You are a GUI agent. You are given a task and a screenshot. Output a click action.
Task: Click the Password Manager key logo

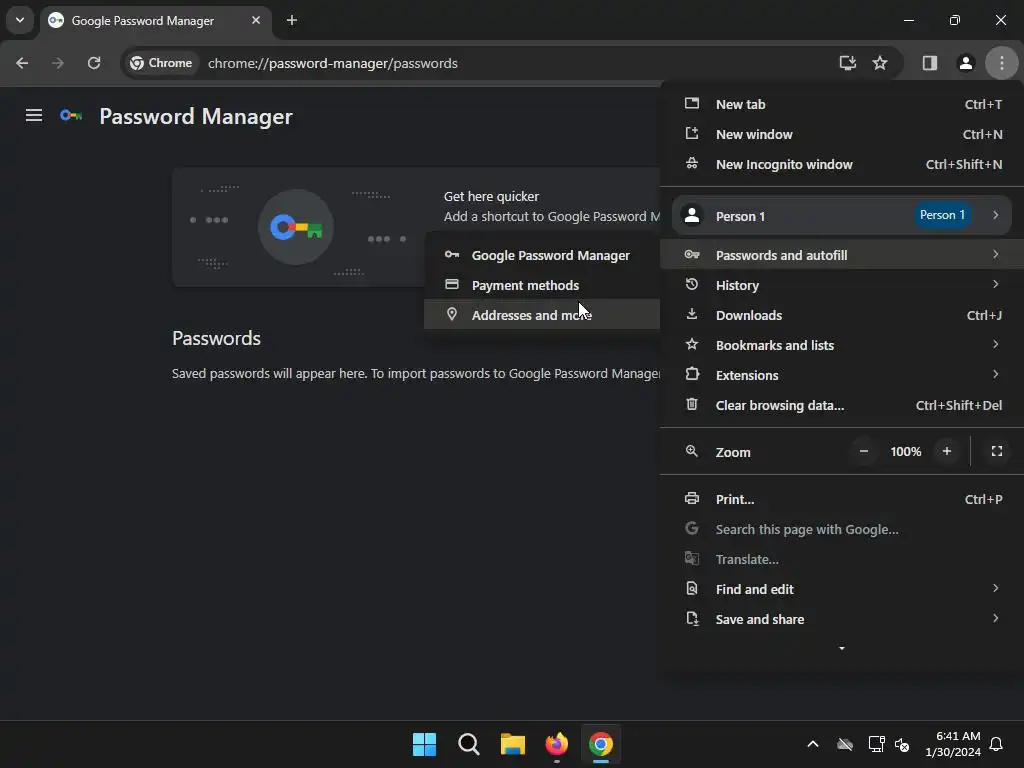(x=71, y=116)
